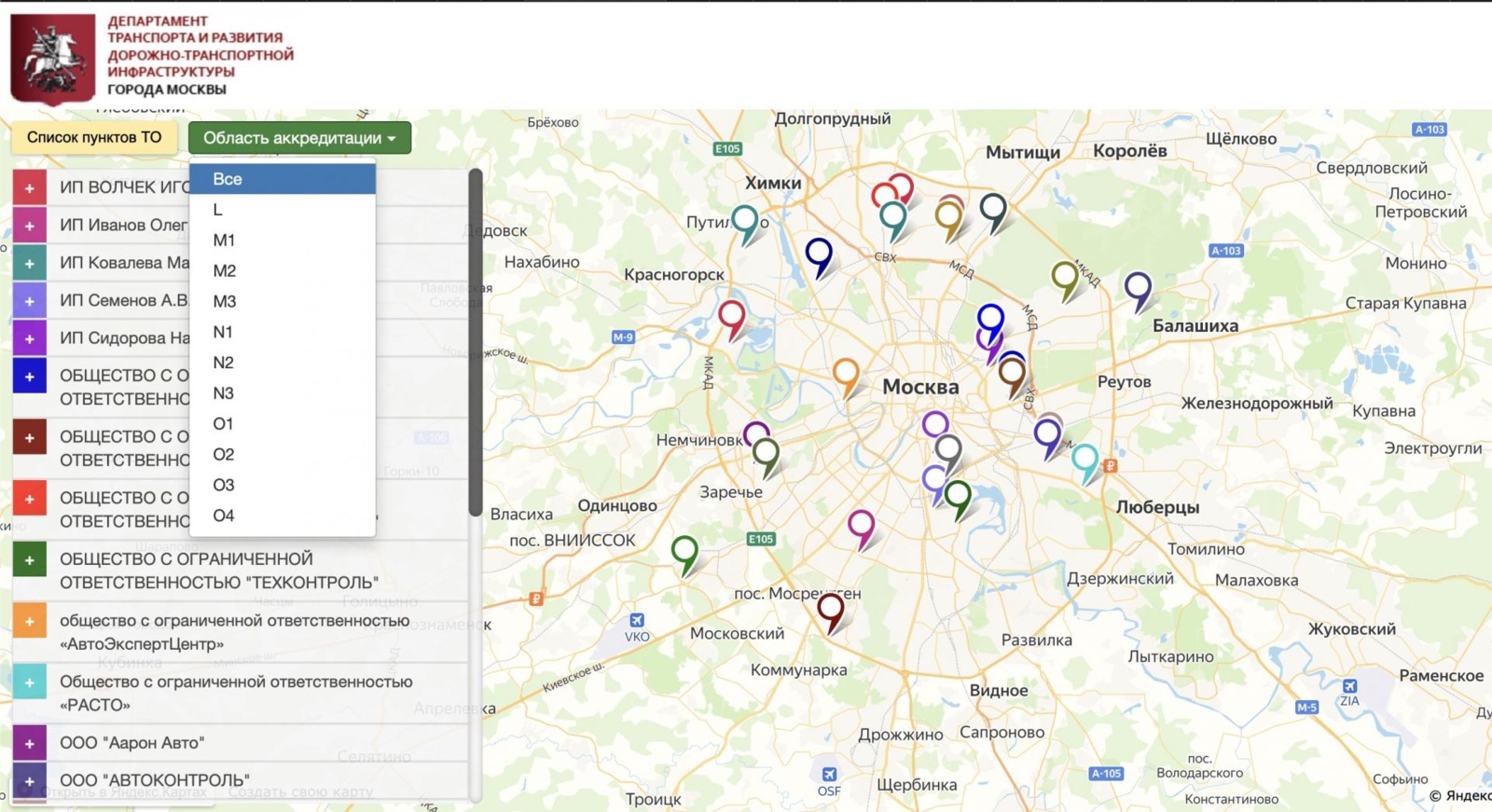1492x812 pixels.
Task: Click the Moscow department coat of arms logo
Action: tap(53, 58)
